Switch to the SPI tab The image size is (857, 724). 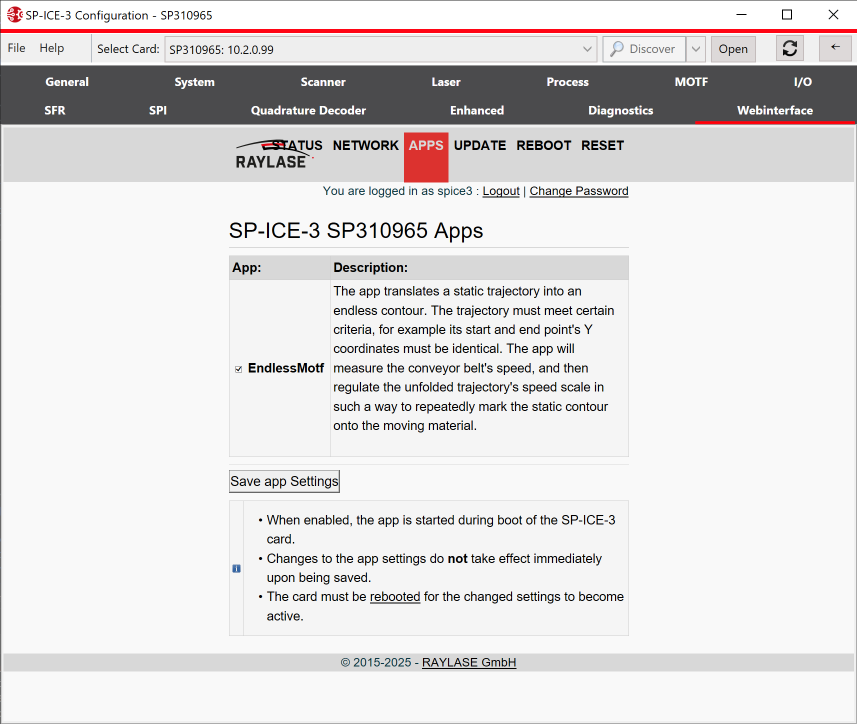157,110
